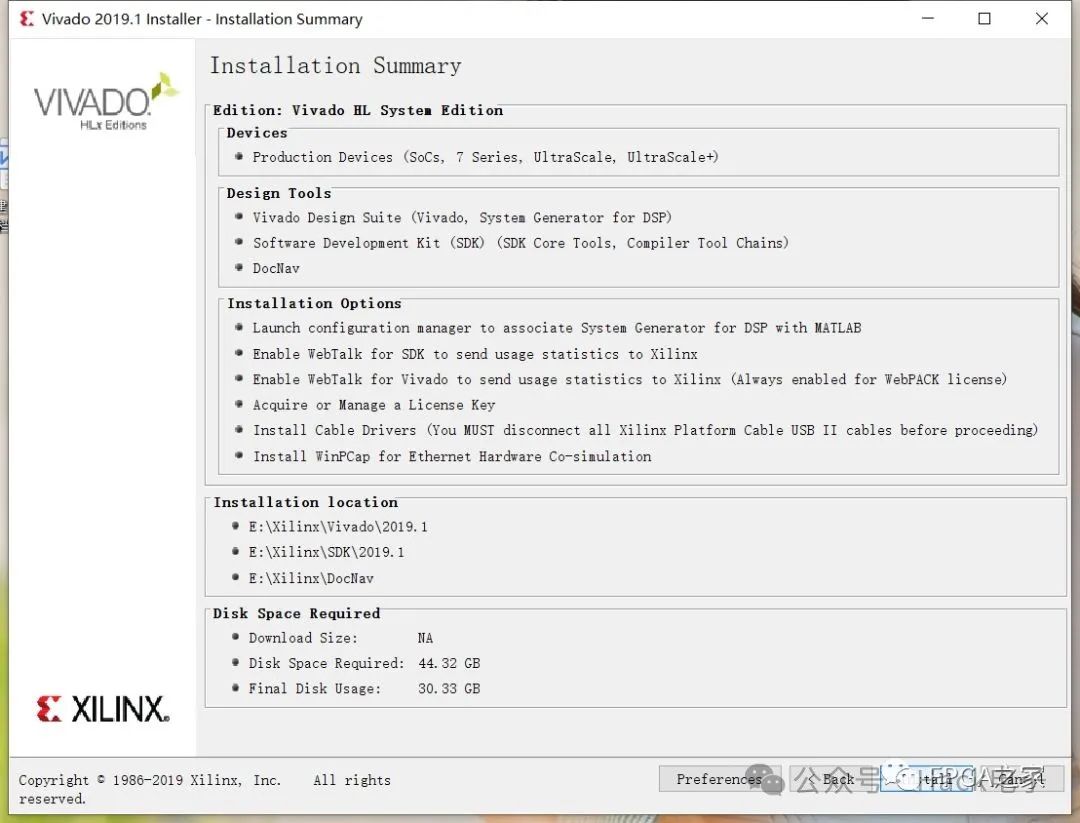The height and width of the screenshot is (823, 1080).
Task: Select the Vivado Design Suite line
Action: [x=461, y=218]
